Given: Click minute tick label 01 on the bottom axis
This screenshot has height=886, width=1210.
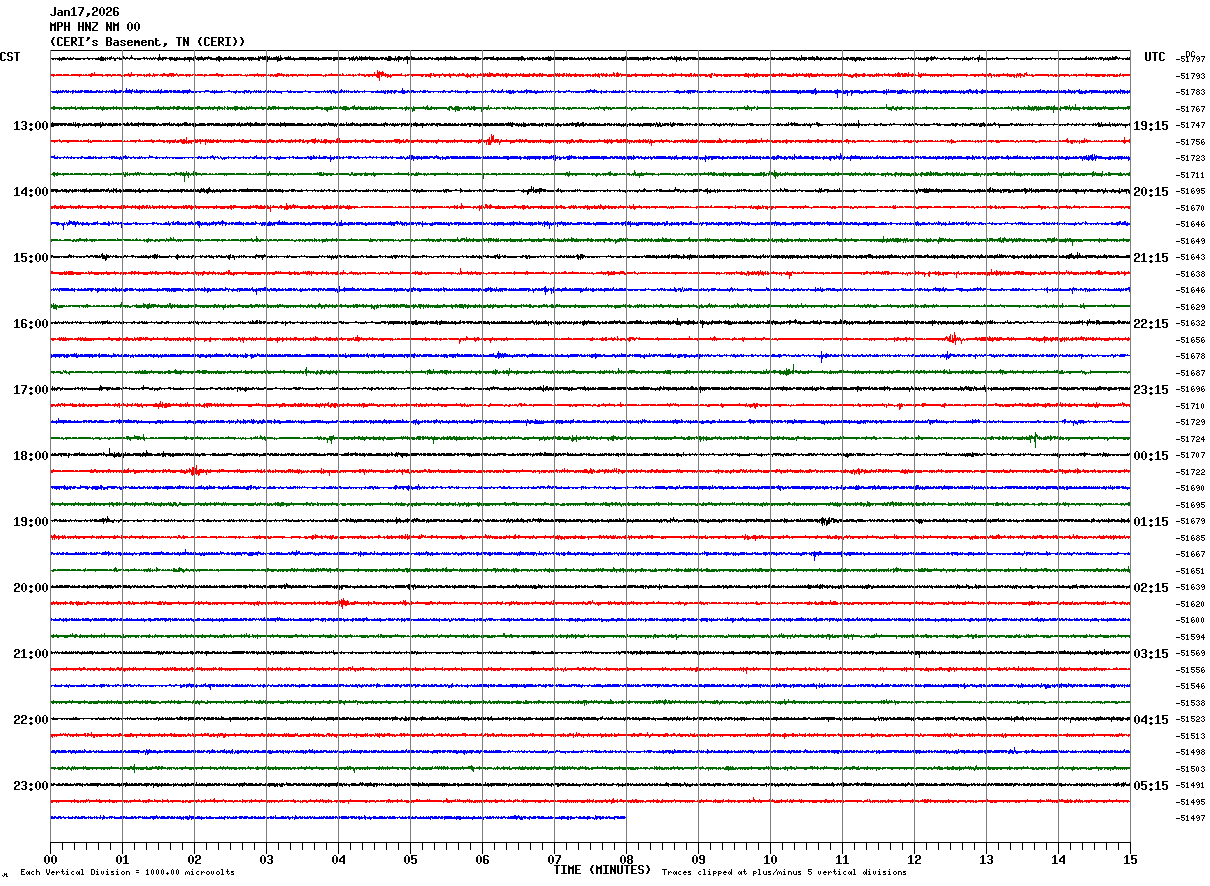Looking at the screenshot, I should click(122, 860).
